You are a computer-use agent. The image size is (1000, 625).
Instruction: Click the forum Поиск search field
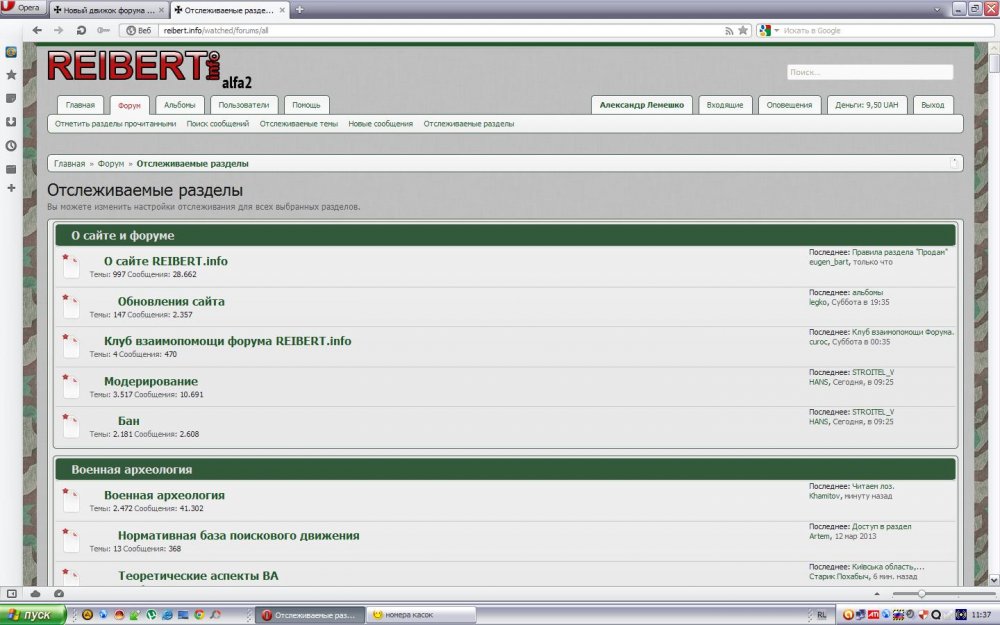tap(869, 72)
